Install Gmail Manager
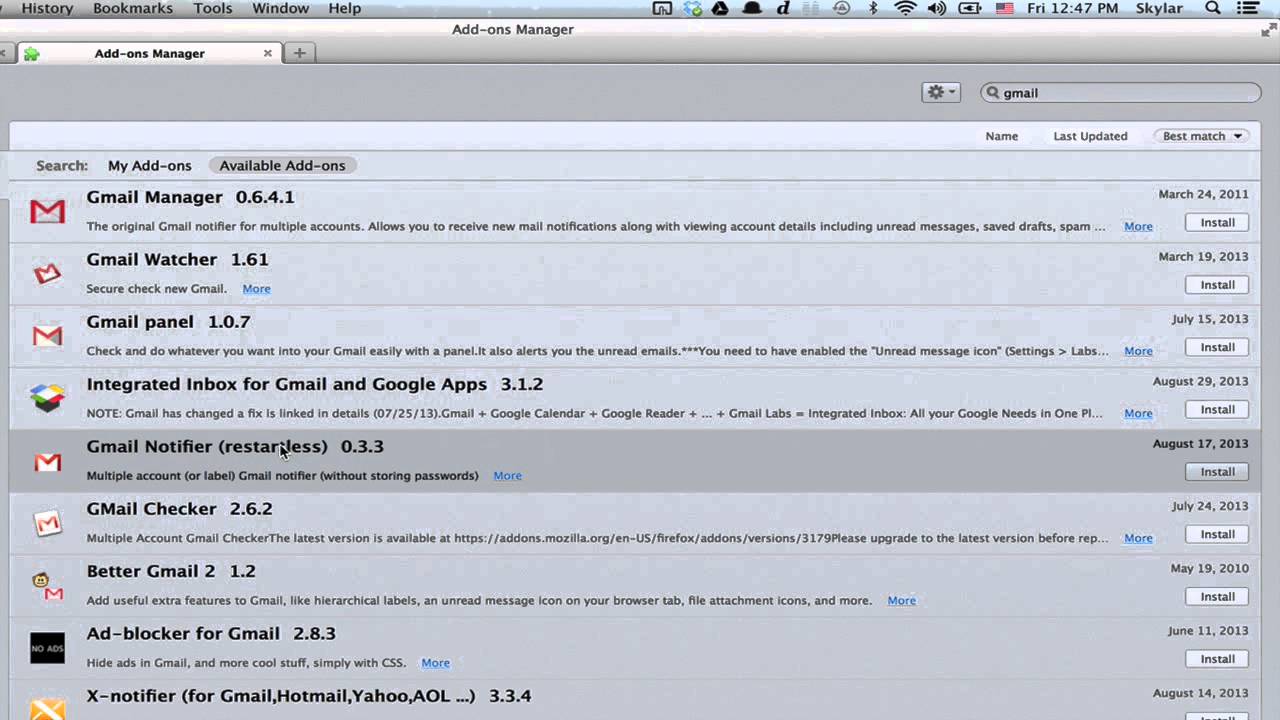Screen dimensions: 1280x720 coord(1217,223)
